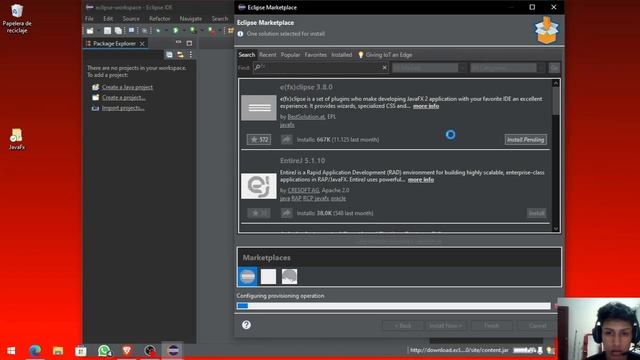Select the third grey marketplace icon
The image size is (640, 360).
pyautogui.click(x=289, y=276)
